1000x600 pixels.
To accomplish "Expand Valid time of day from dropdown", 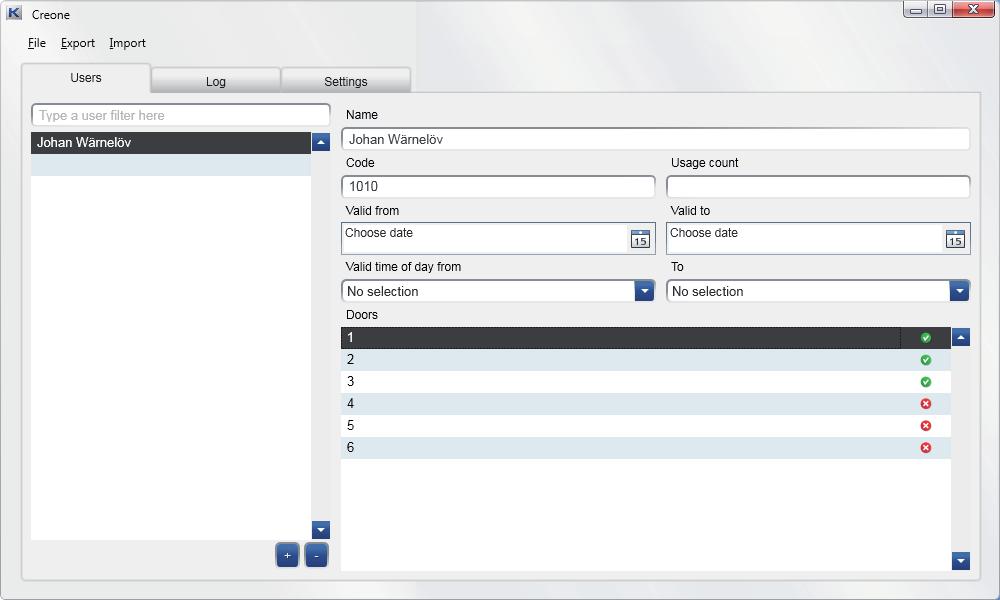I will click(644, 291).
